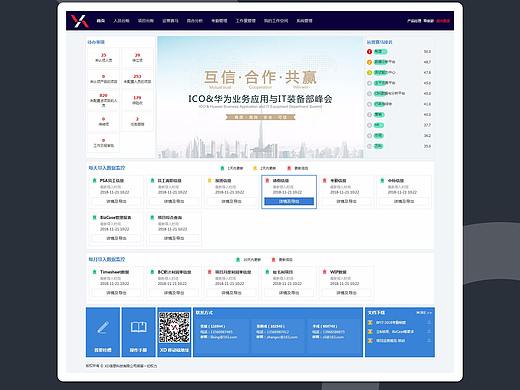Click the red and white X logo
The width and height of the screenshot is (520, 390).
click(x=79, y=21)
